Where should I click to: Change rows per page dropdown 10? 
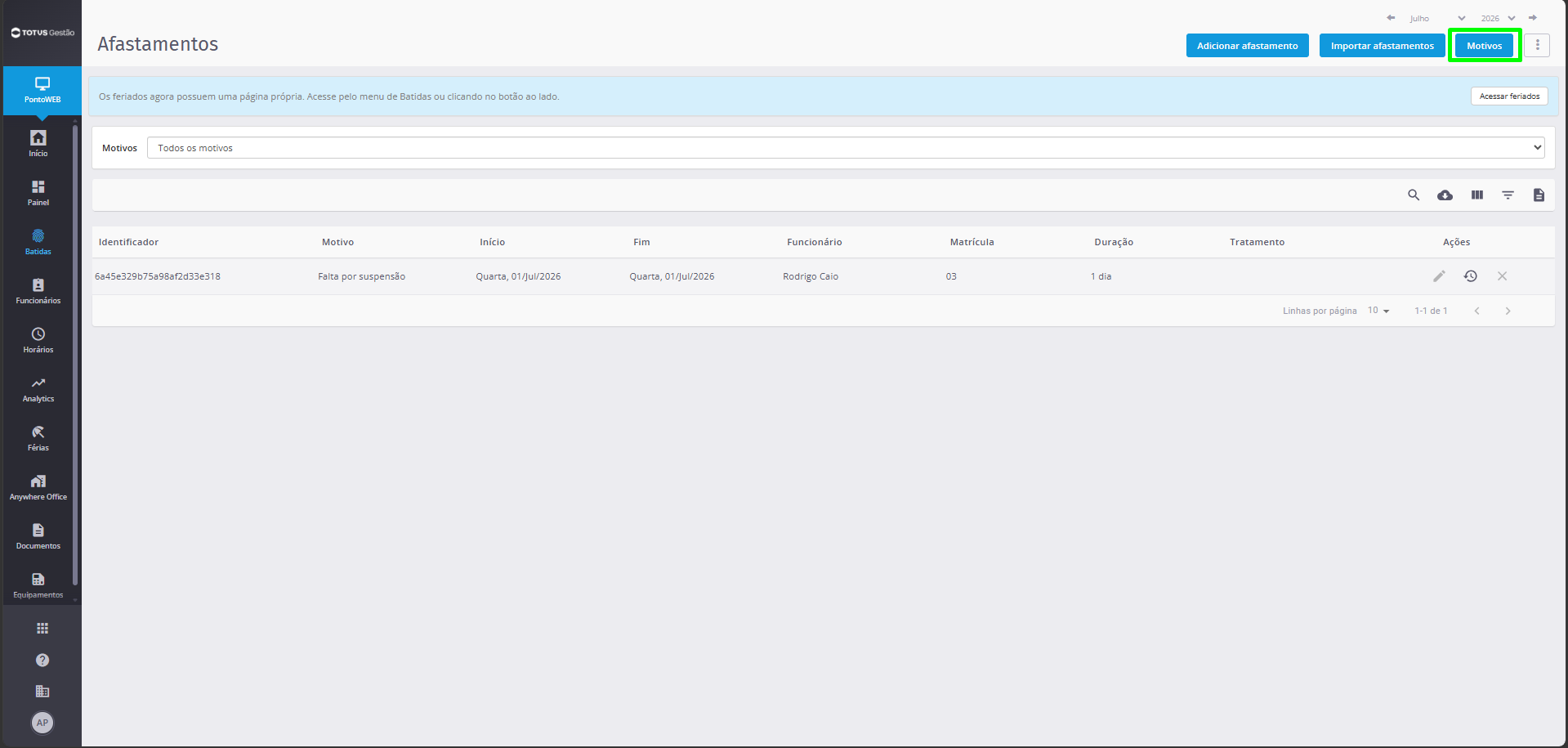(x=1378, y=311)
